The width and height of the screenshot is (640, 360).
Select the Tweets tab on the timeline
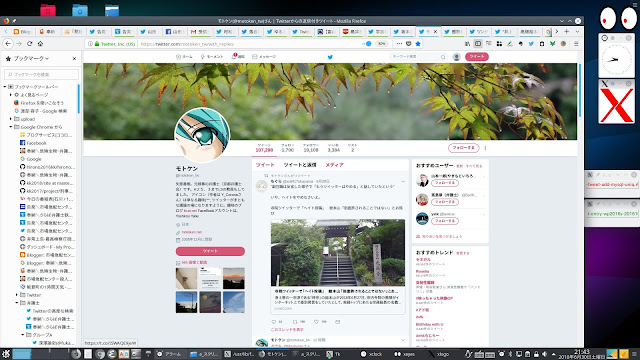[265, 165]
